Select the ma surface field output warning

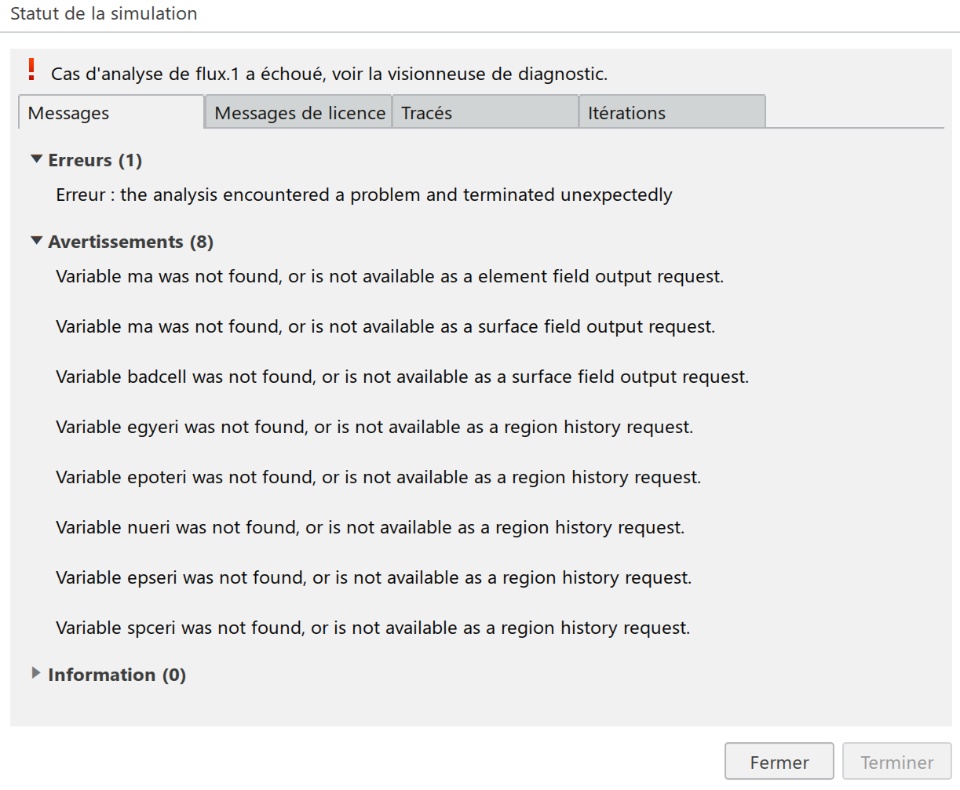[386, 327]
